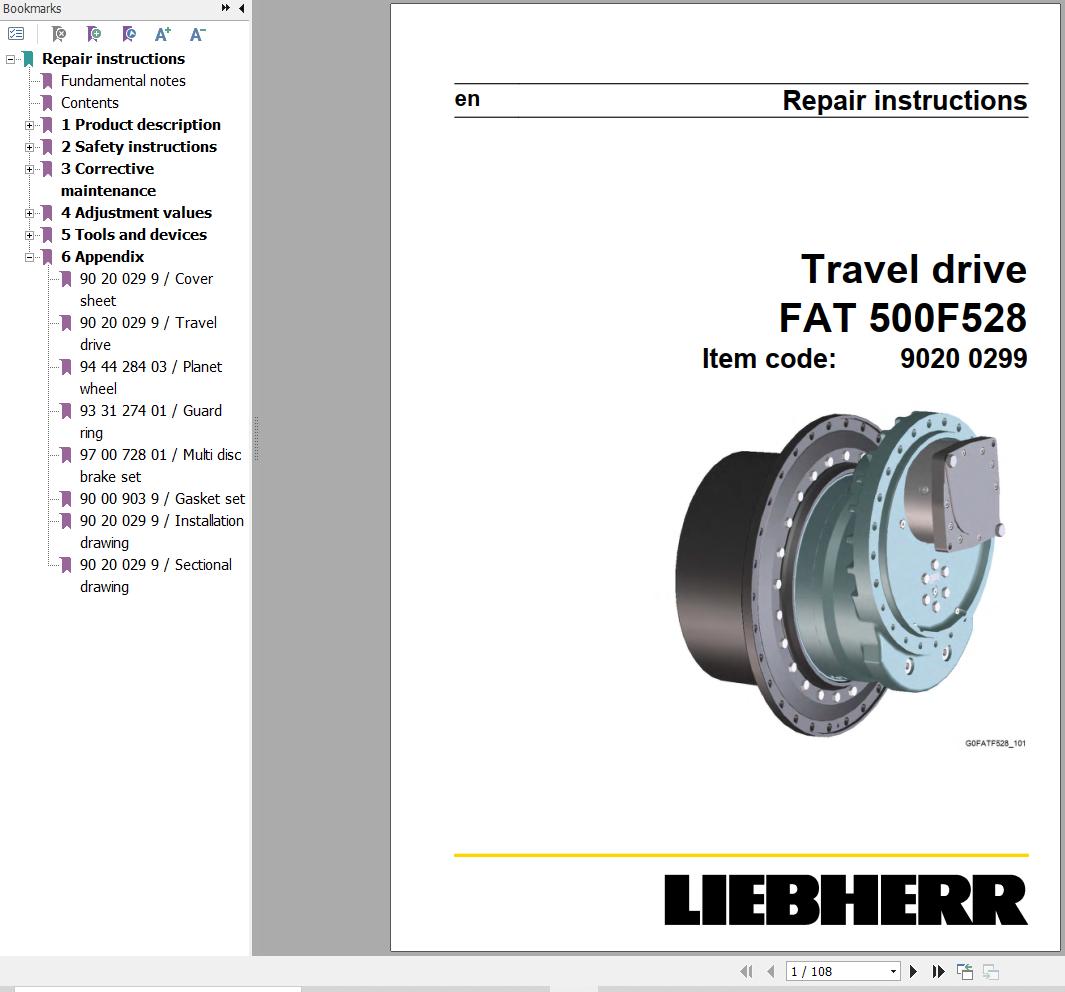The height and width of the screenshot is (992, 1065).
Task: Click the Repair instructions page header
Action: click(x=905, y=100)
